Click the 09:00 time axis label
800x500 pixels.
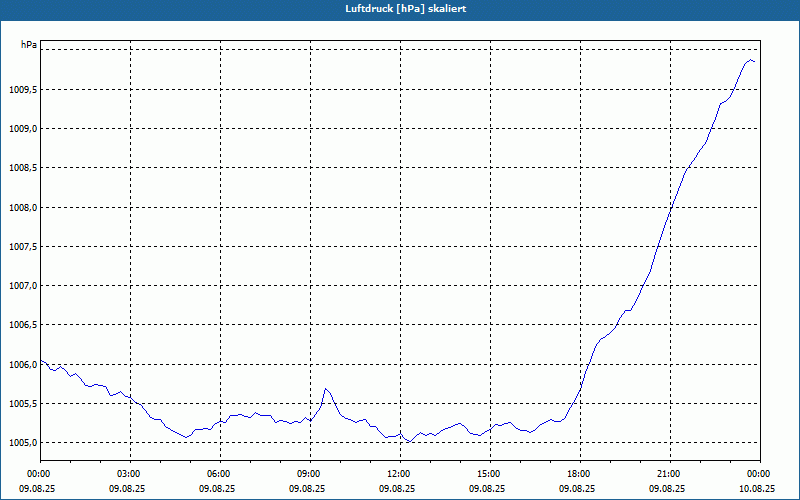coord(310,474)
